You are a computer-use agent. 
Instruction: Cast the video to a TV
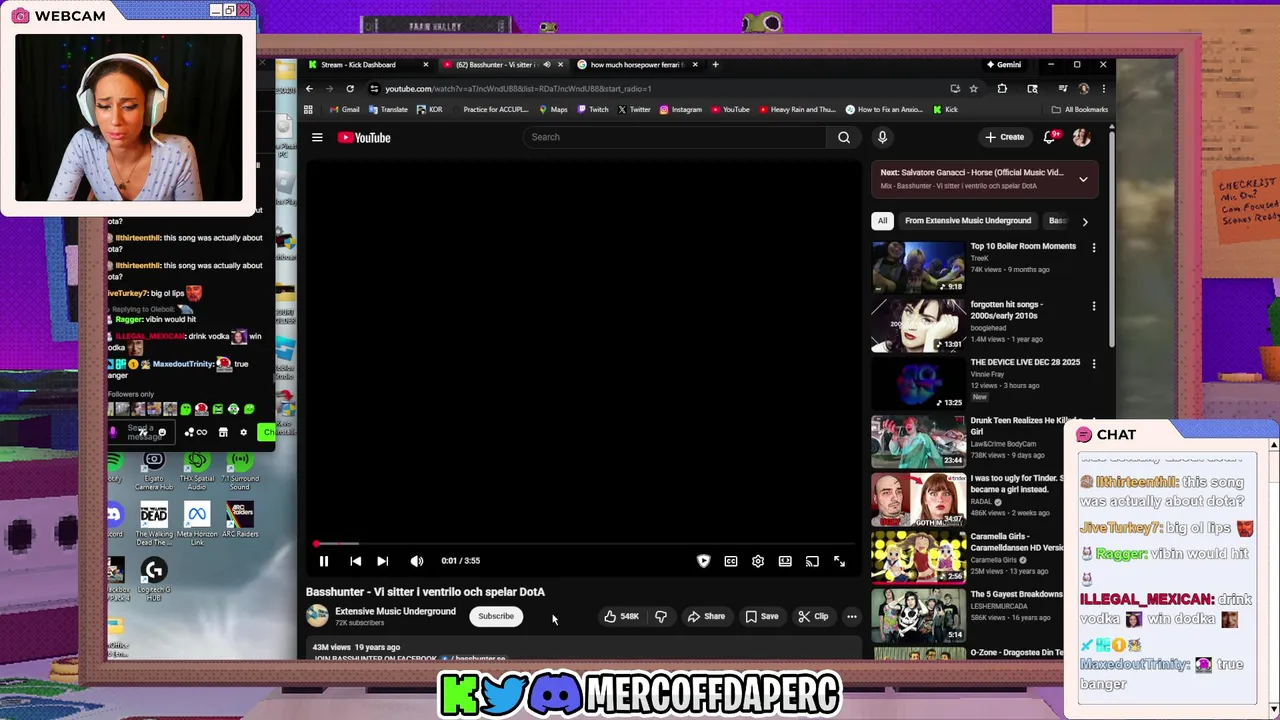point(812,561)
